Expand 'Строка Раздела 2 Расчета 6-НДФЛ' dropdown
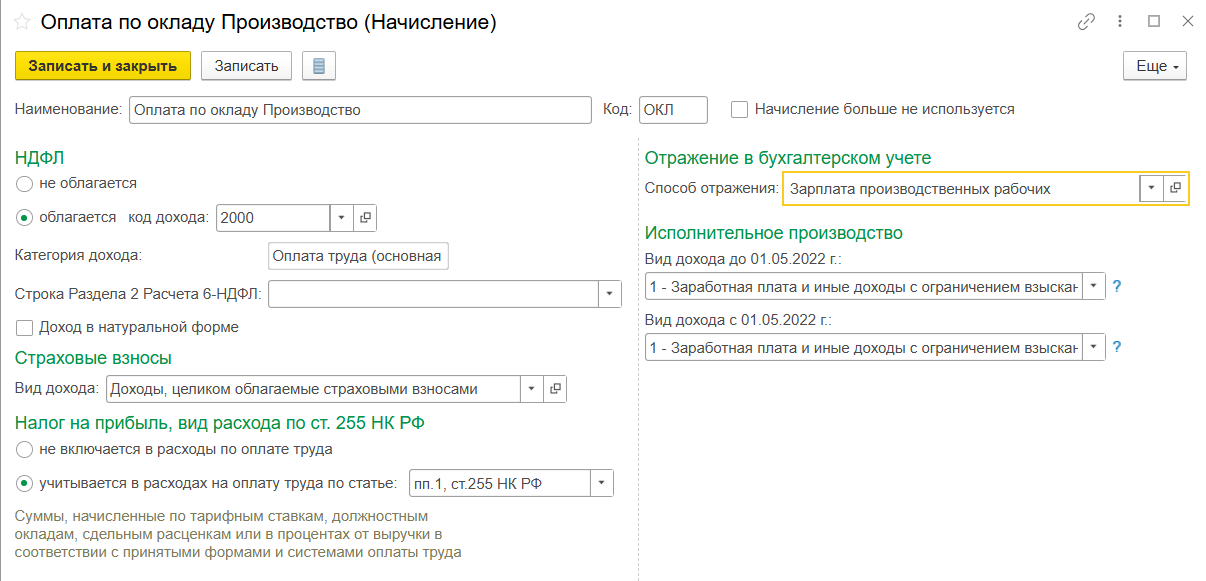This screenshot has width=1206, height=581. point(609,294)
